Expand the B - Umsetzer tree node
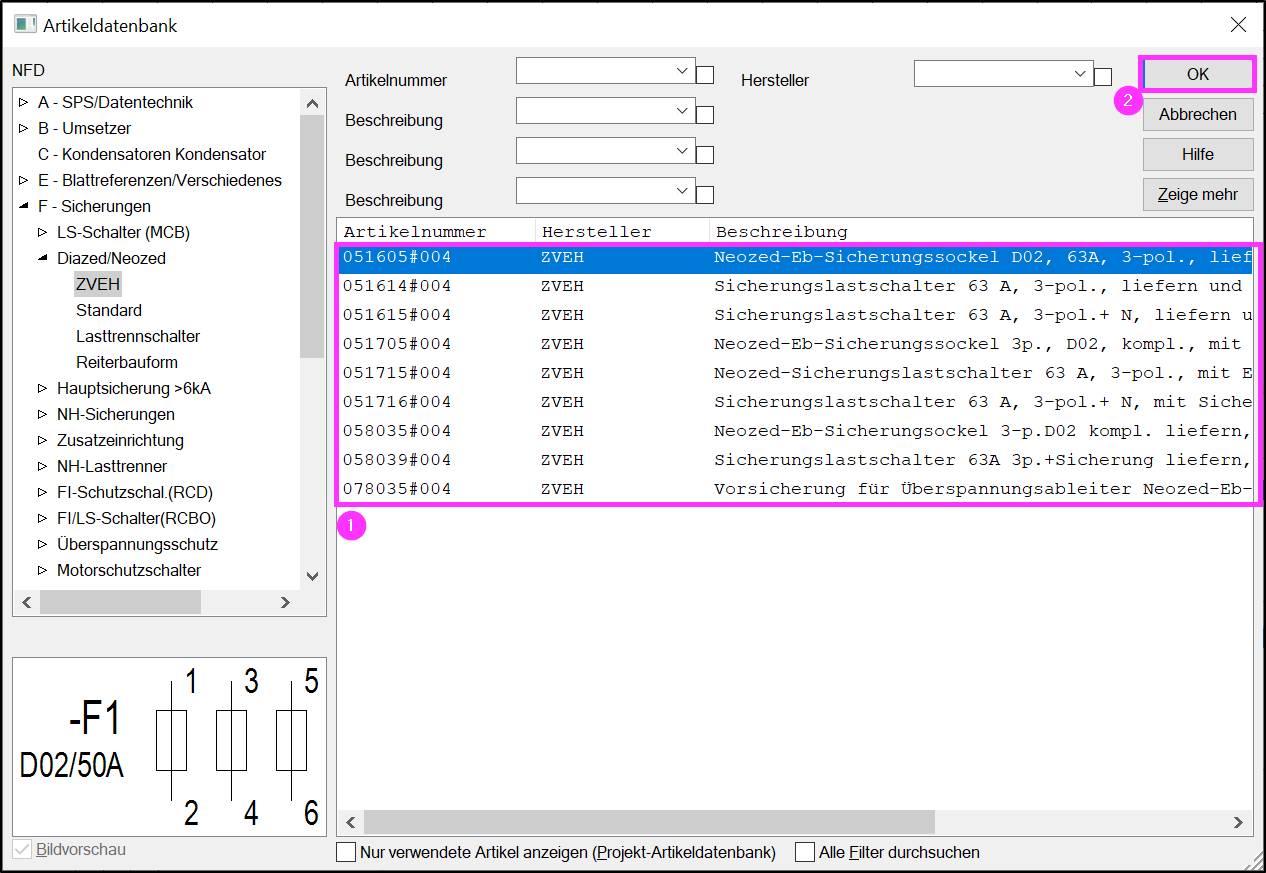The width and height of the screenshot is (1266, 873). tap(24, 128)
